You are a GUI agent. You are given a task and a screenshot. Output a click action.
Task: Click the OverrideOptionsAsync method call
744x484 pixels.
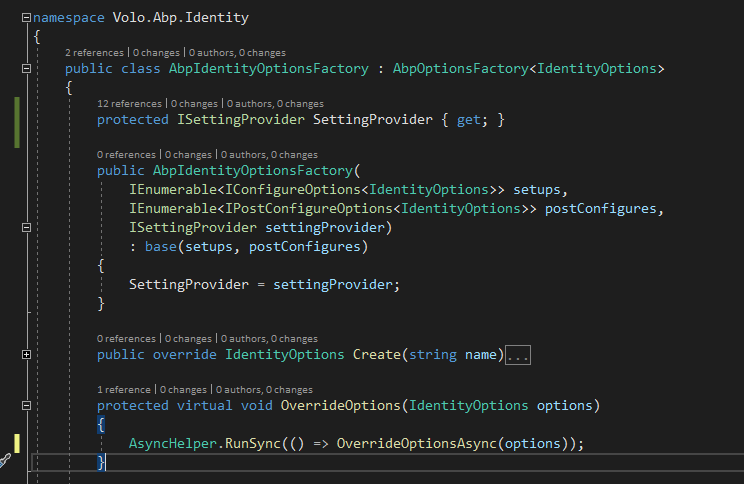pos(417,444)
